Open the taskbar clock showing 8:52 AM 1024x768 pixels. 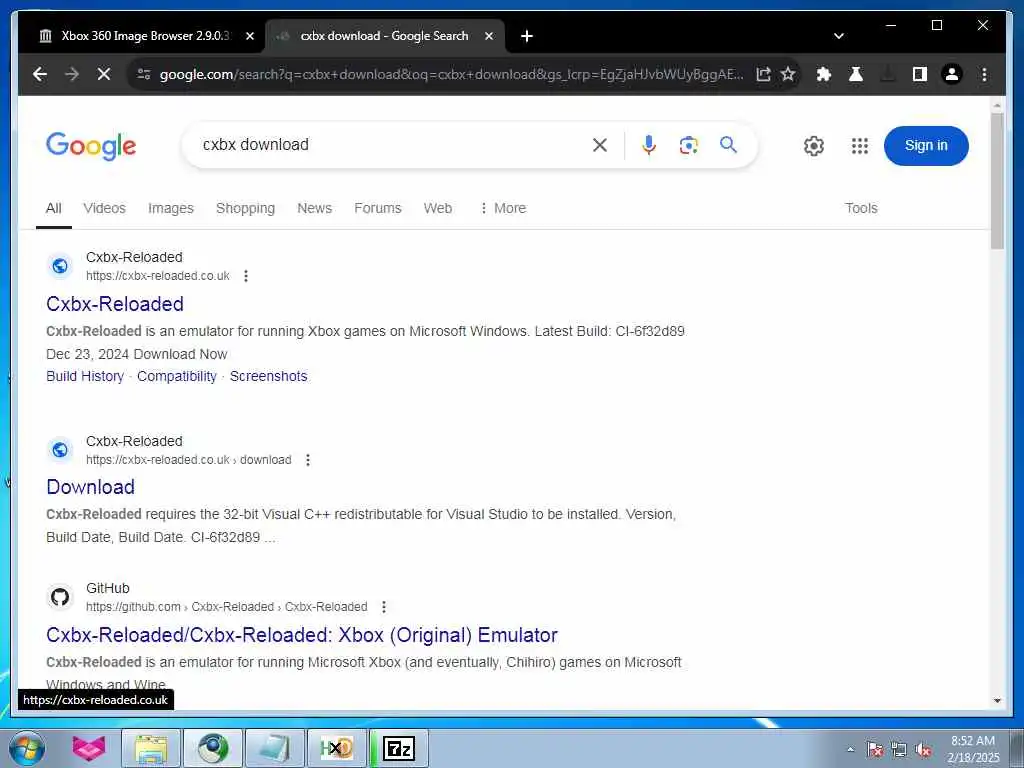973,749
